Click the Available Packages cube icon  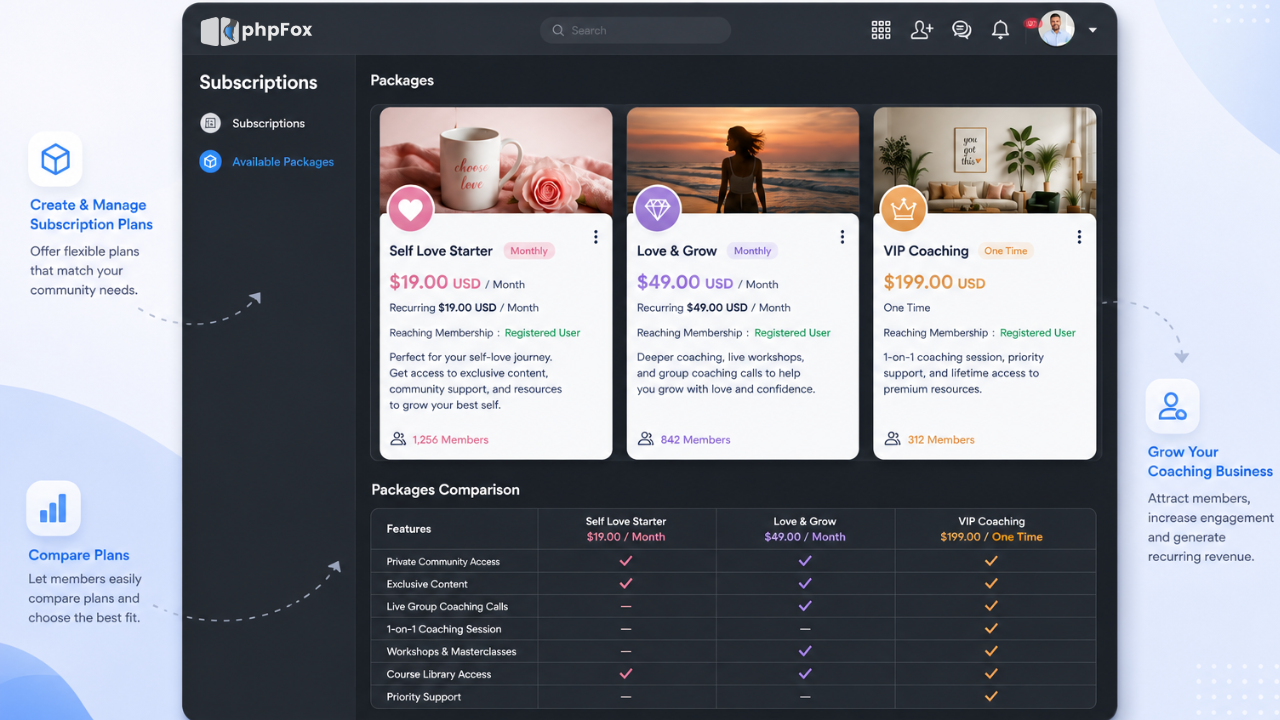point(210,161)
